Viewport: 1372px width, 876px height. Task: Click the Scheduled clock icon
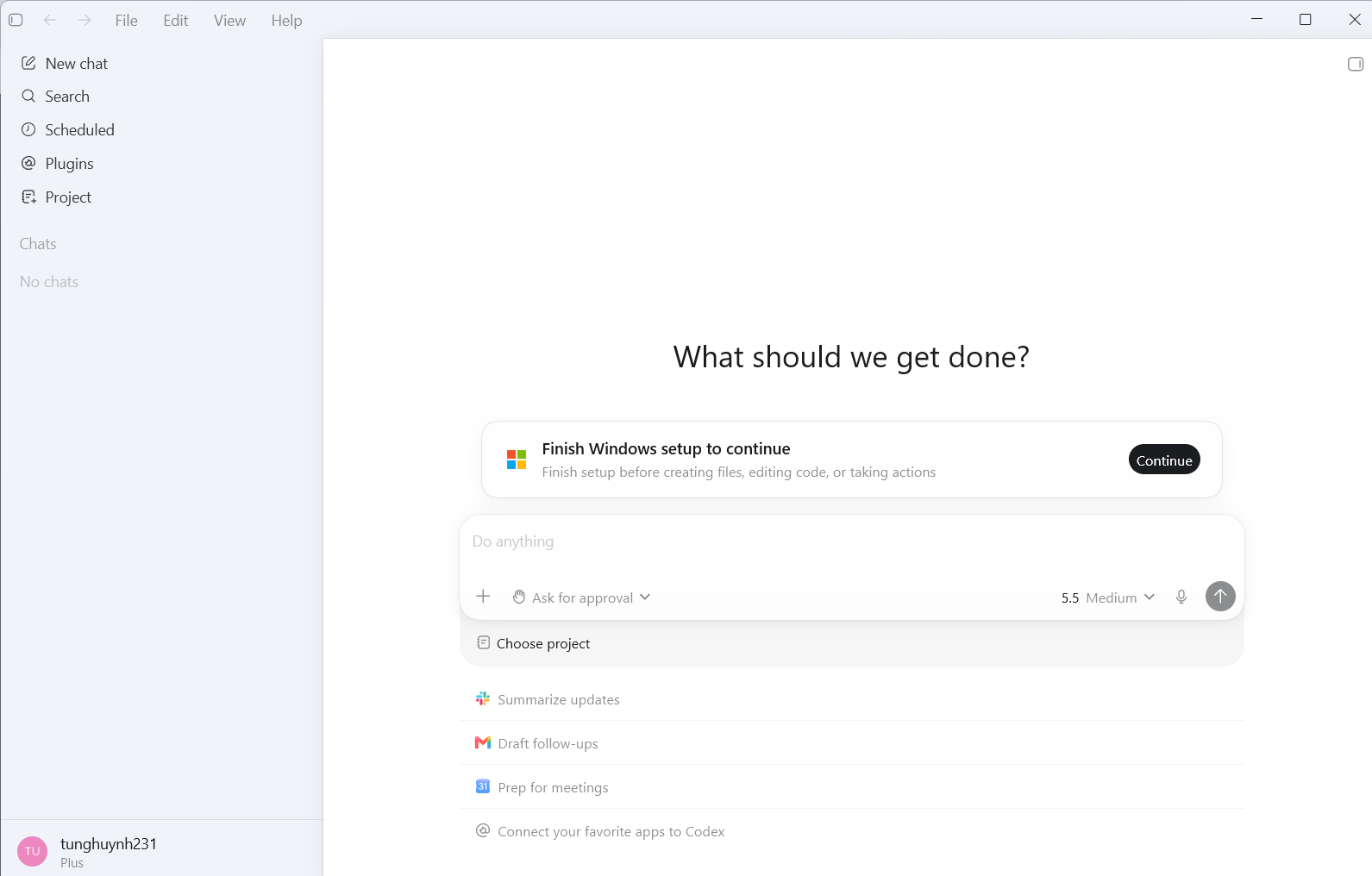(28, 129)
